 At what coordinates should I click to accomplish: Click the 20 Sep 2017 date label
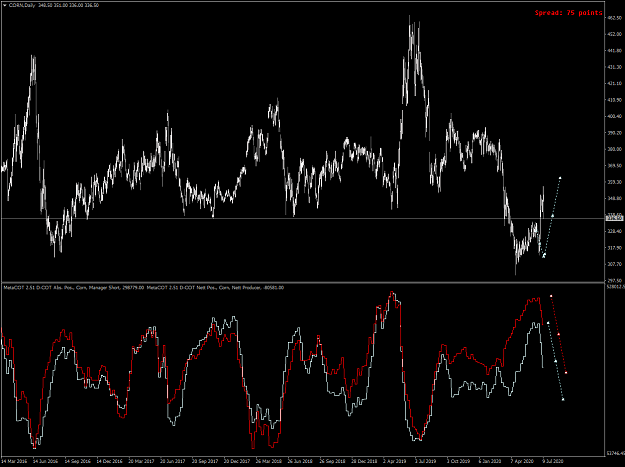pos(205,461)
